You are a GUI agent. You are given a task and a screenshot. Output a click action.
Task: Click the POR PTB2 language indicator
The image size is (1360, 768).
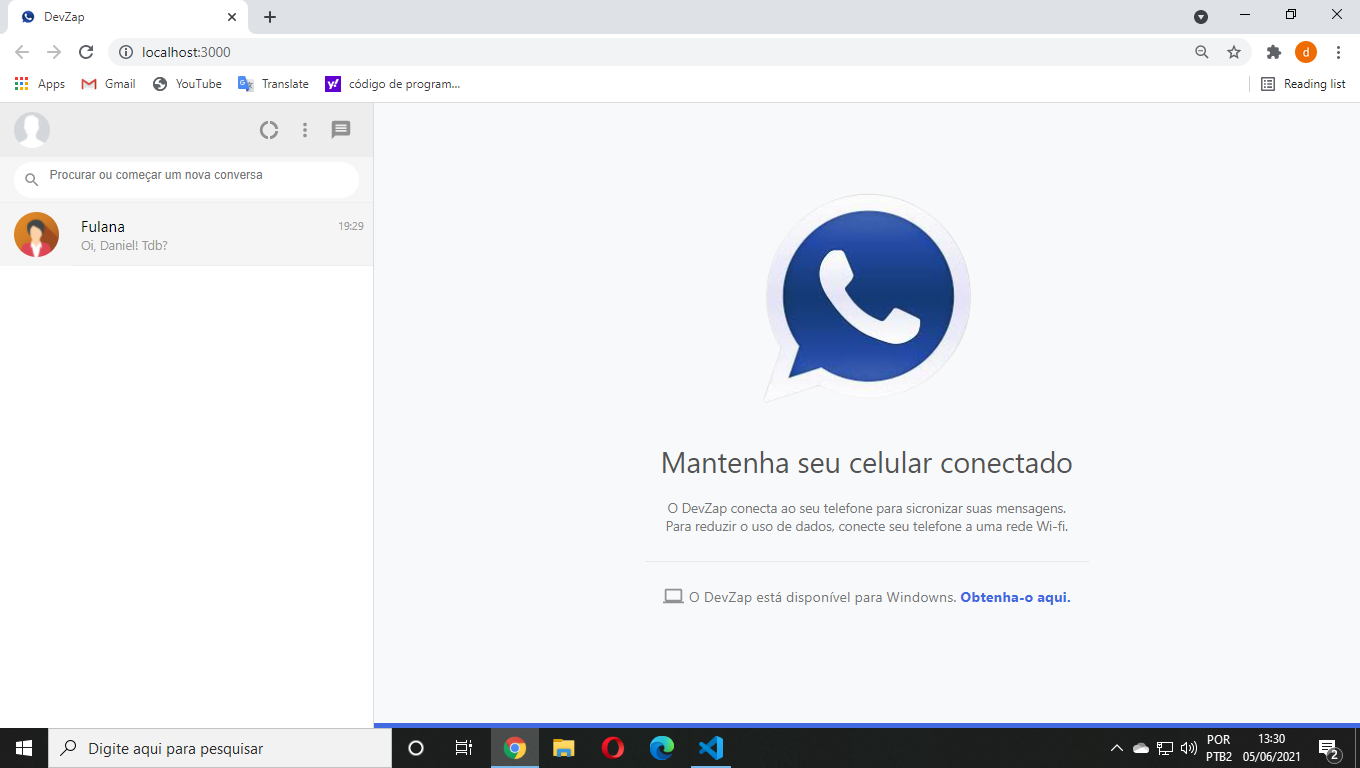point(1219,748)
